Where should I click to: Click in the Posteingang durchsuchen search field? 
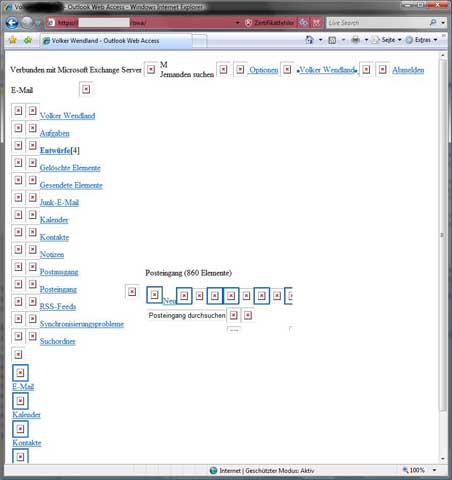coord(187,315)
